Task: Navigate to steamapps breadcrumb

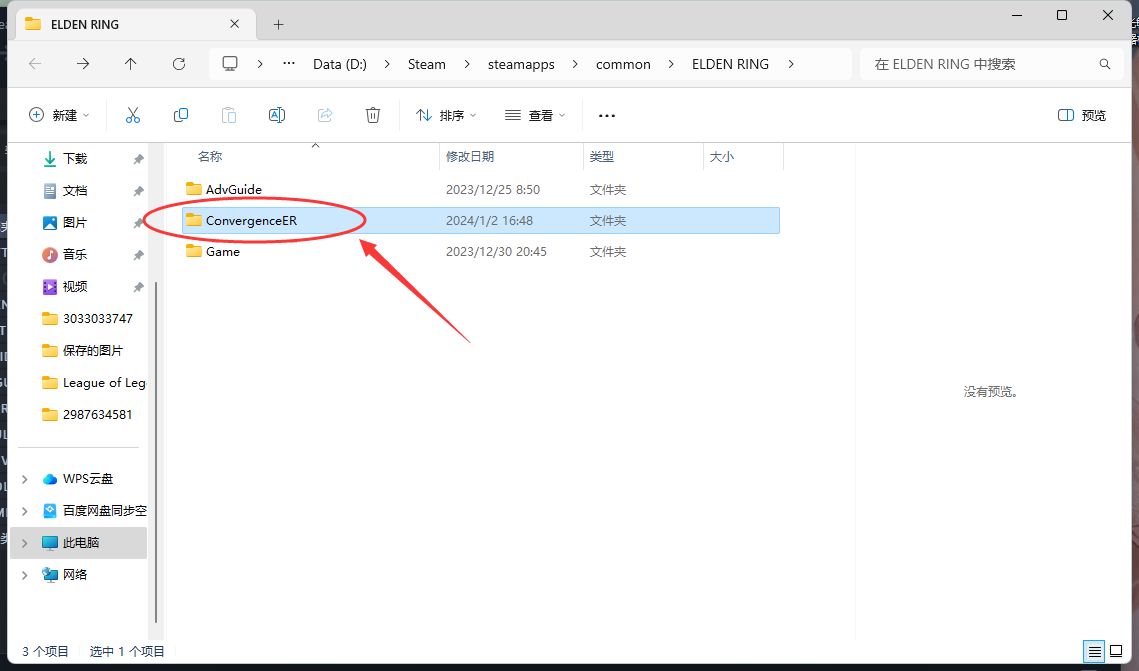Action: (x=521, y=64)
